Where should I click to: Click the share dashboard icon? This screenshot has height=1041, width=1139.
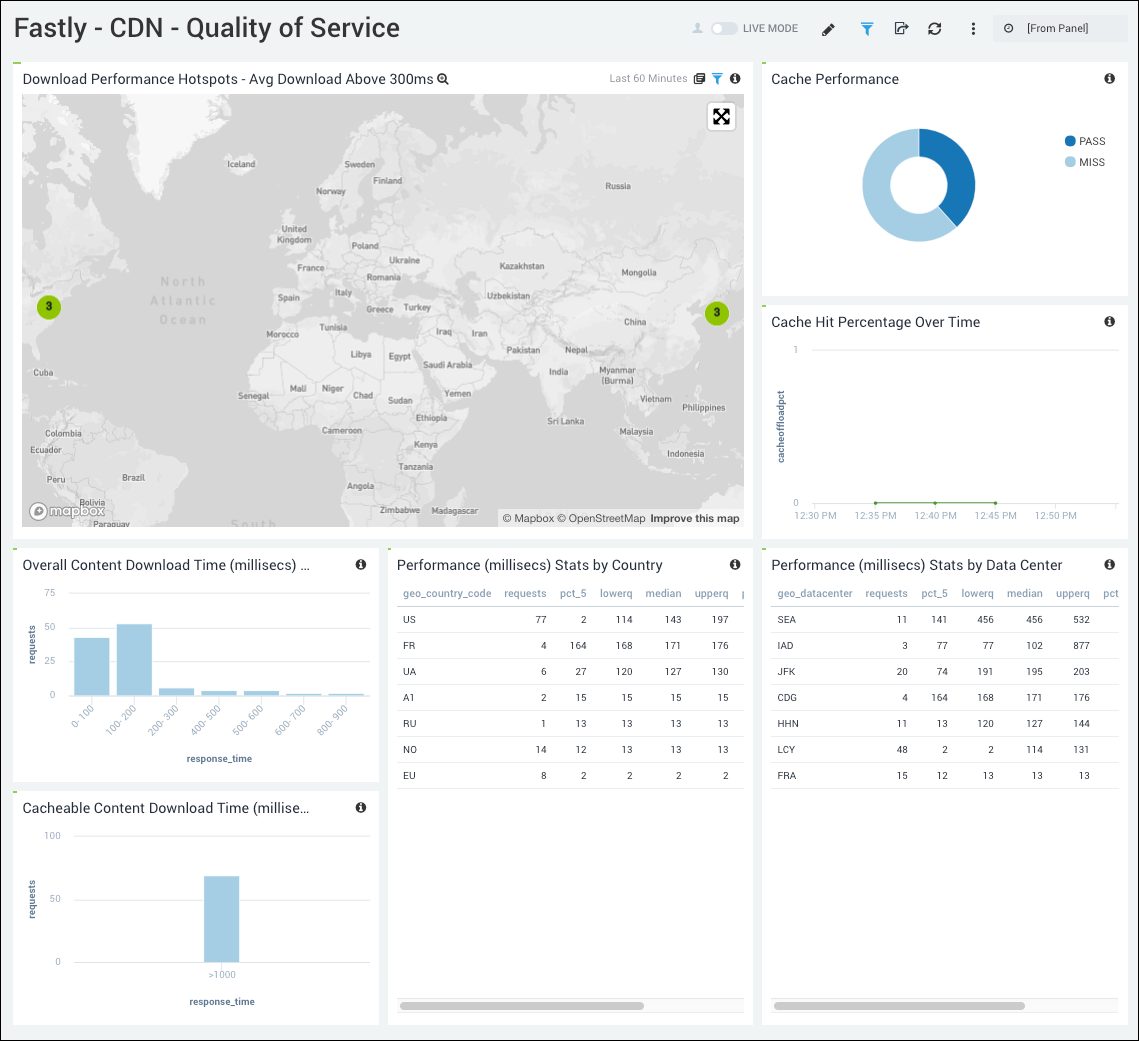pos(901,28)
